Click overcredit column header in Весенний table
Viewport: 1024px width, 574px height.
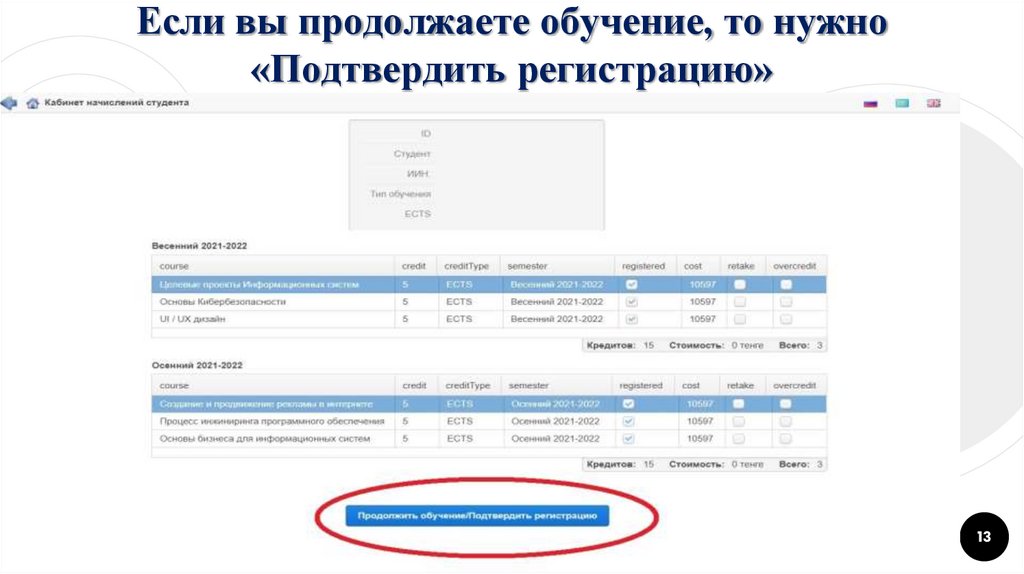pos(795,266)
